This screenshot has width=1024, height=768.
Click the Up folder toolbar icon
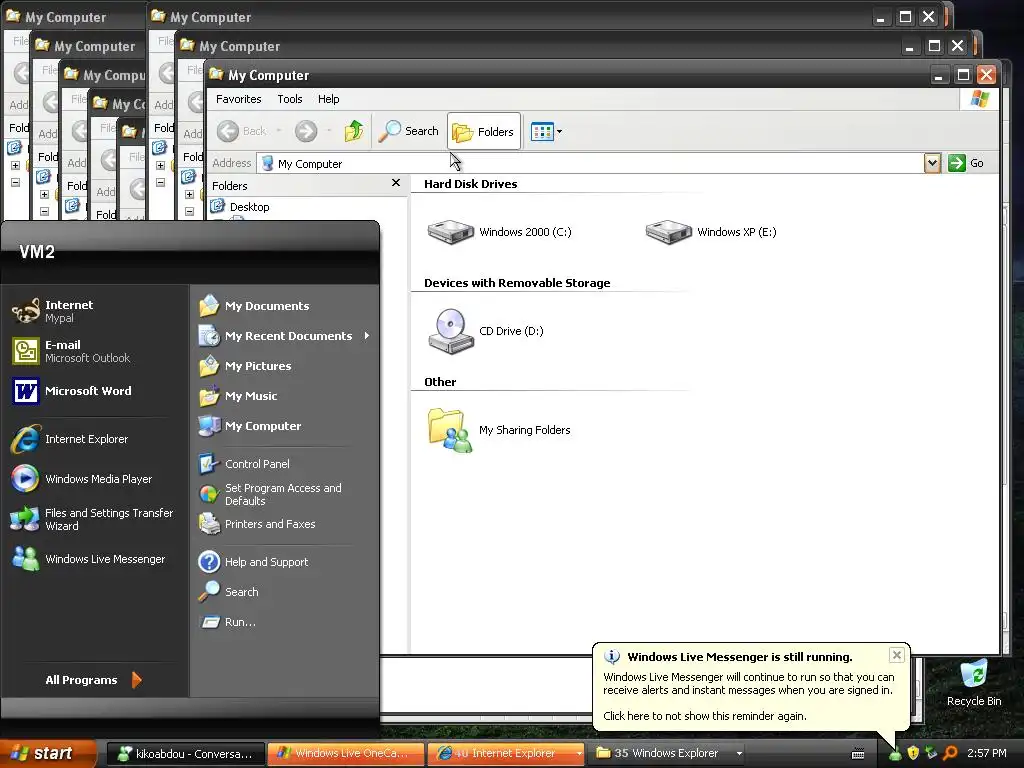tap(354, 131)
